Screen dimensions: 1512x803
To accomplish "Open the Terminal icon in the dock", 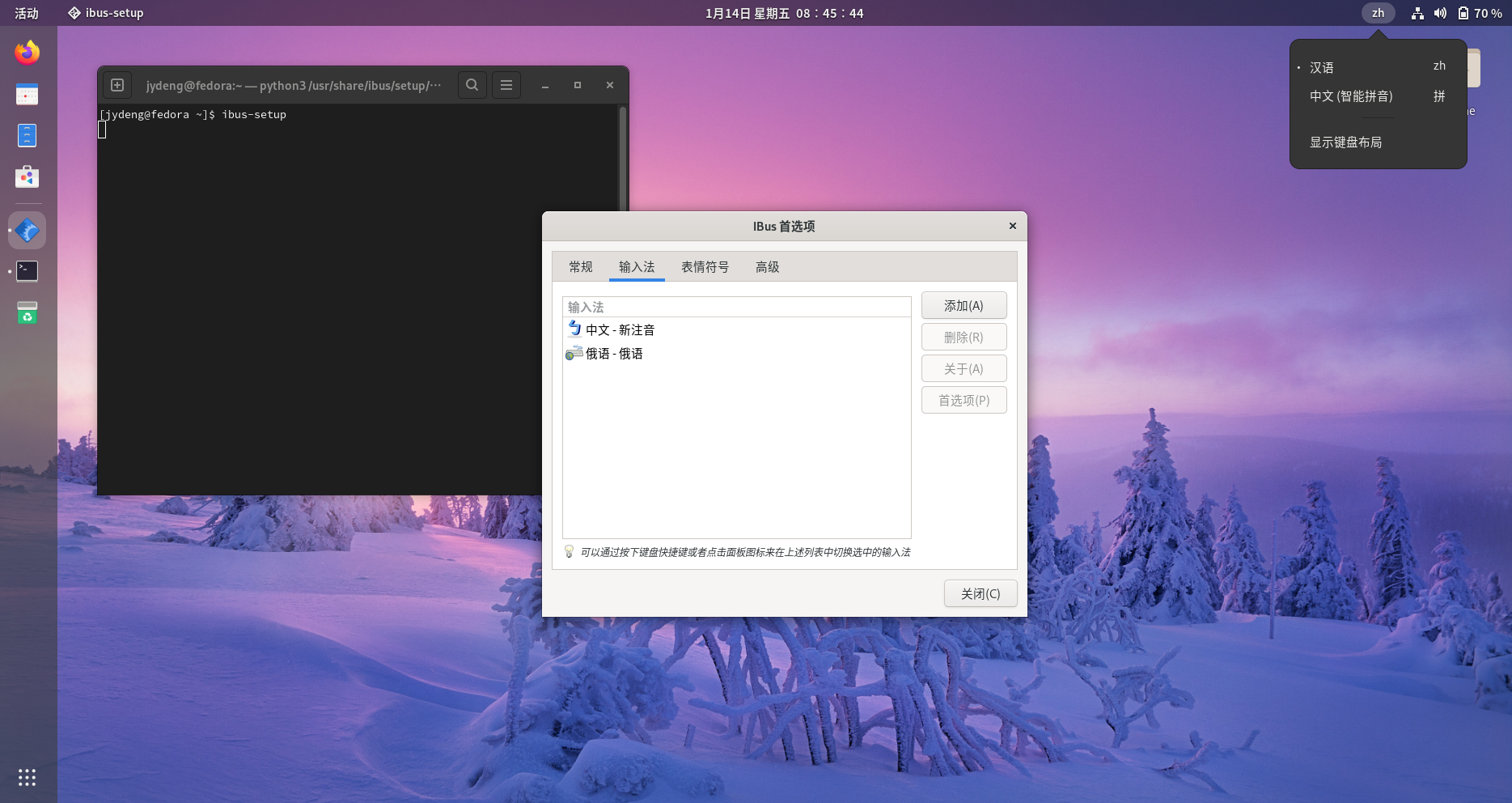I will tap(27, 271).
